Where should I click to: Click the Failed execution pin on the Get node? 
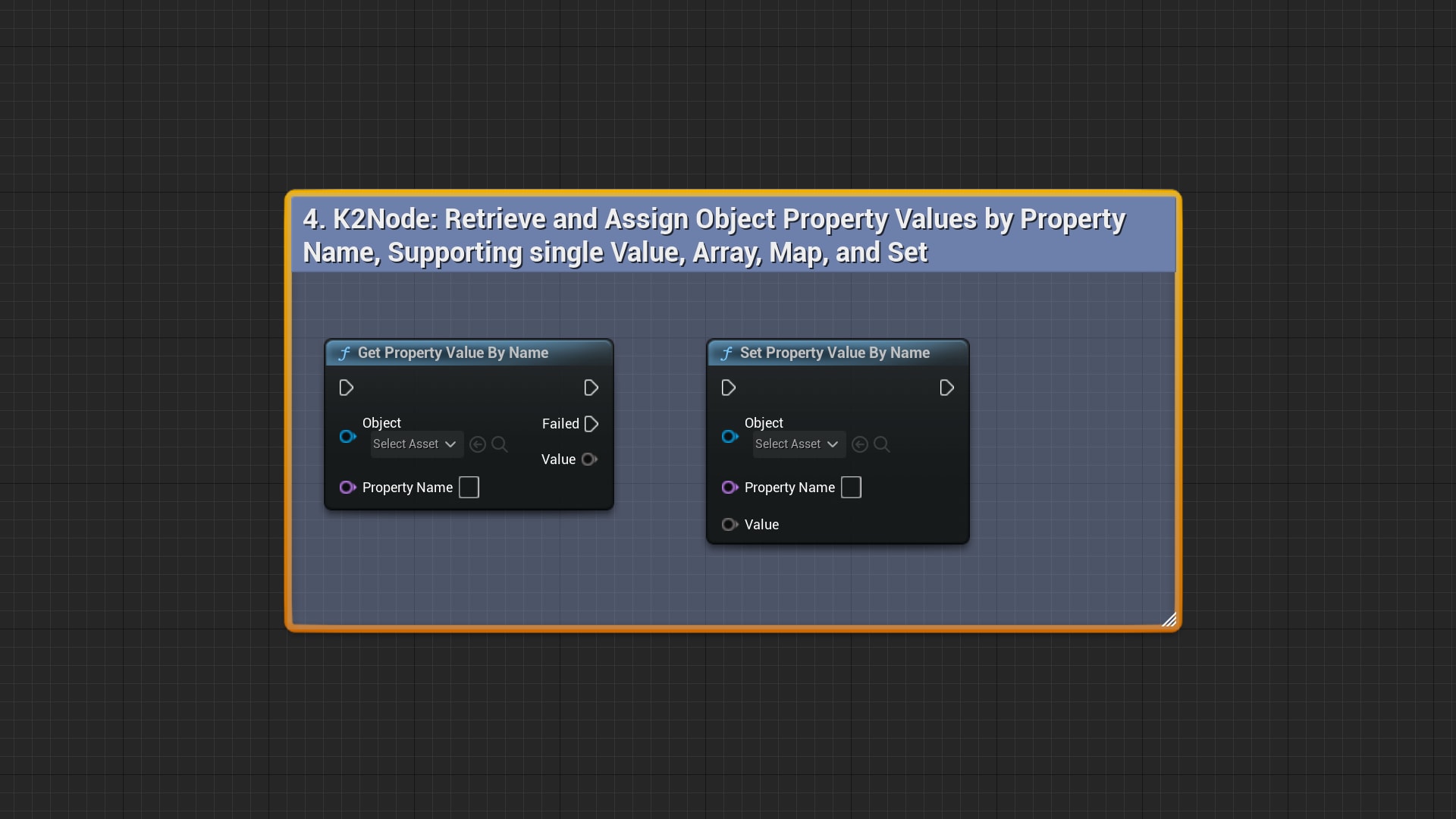pyautogui.click(x=591, y=424)
